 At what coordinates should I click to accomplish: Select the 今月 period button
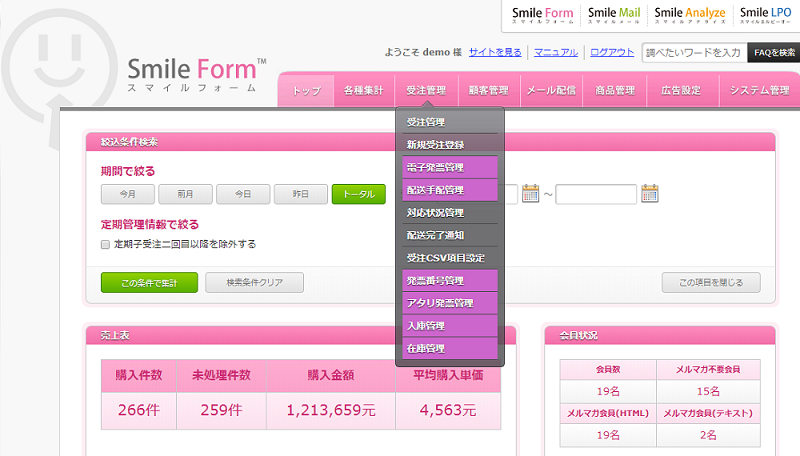point(128,194)
